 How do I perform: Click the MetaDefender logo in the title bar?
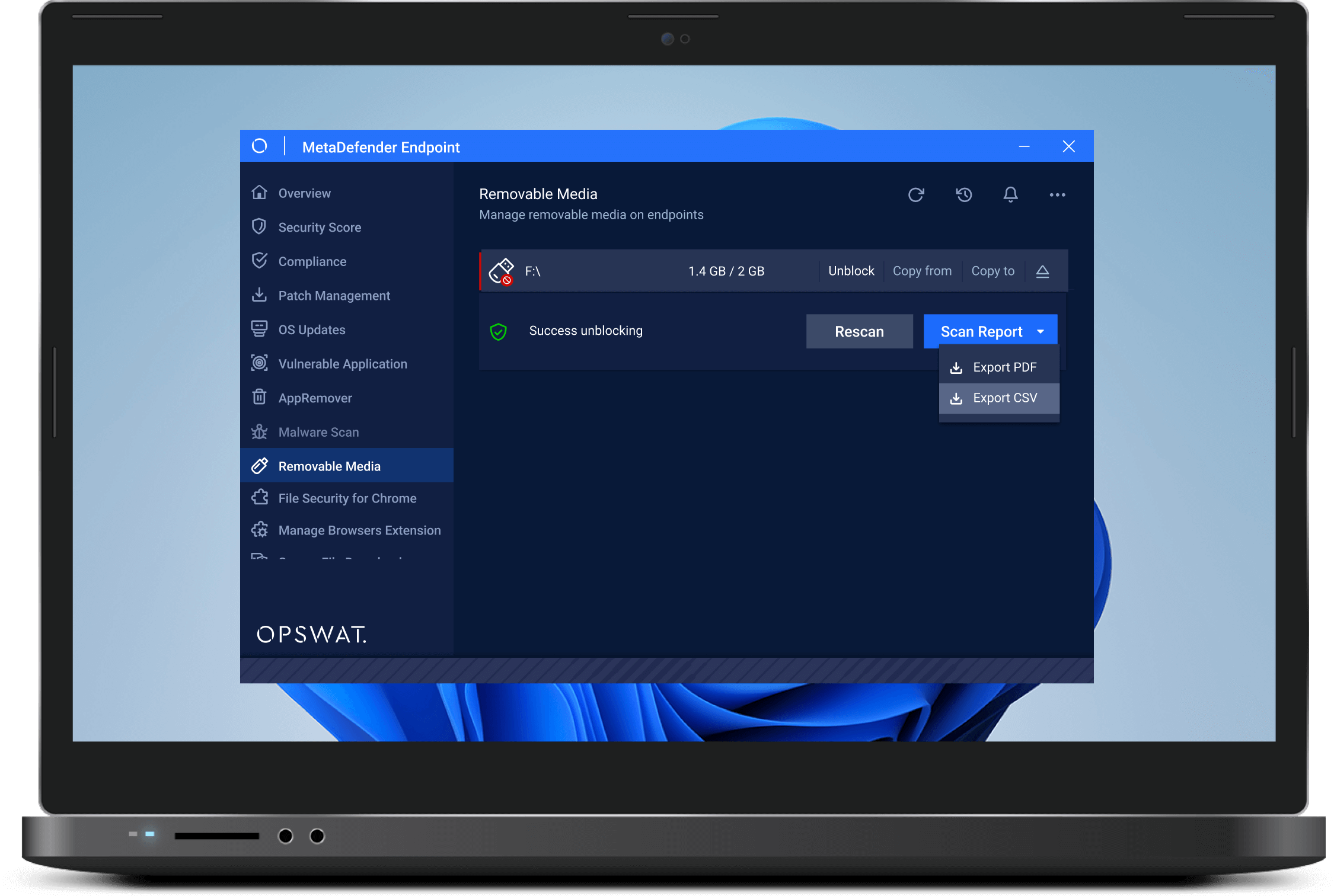pos(260,146)
